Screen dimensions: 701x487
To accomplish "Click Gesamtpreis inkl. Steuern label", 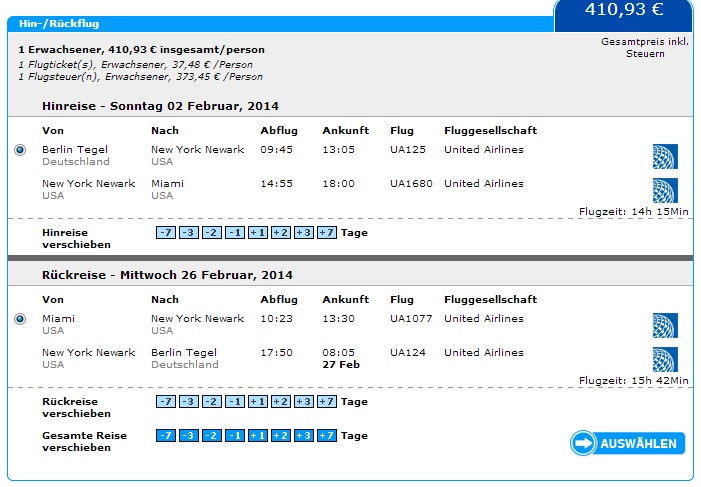I will [645, 47].
